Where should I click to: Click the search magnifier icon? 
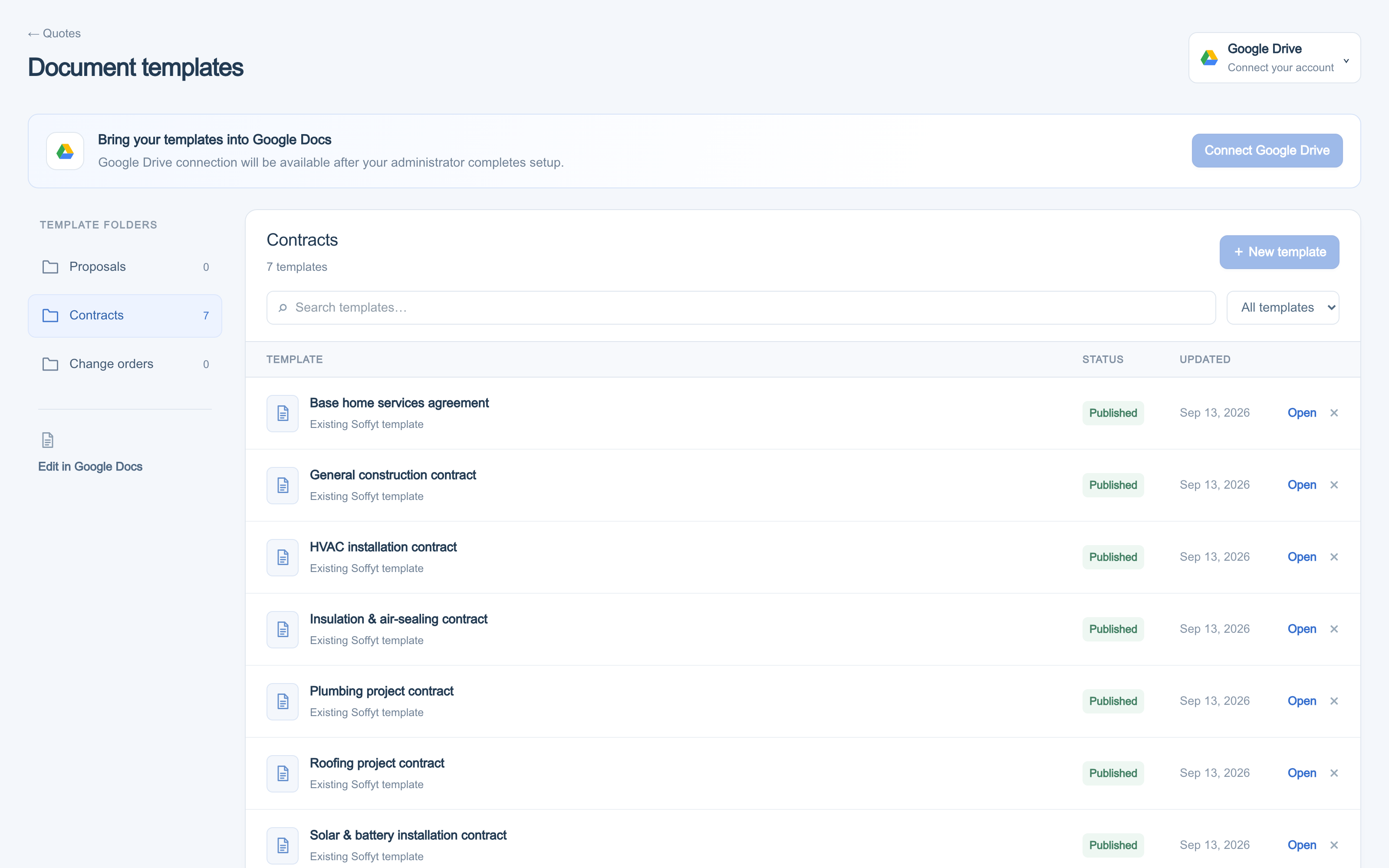pos(283,308)
